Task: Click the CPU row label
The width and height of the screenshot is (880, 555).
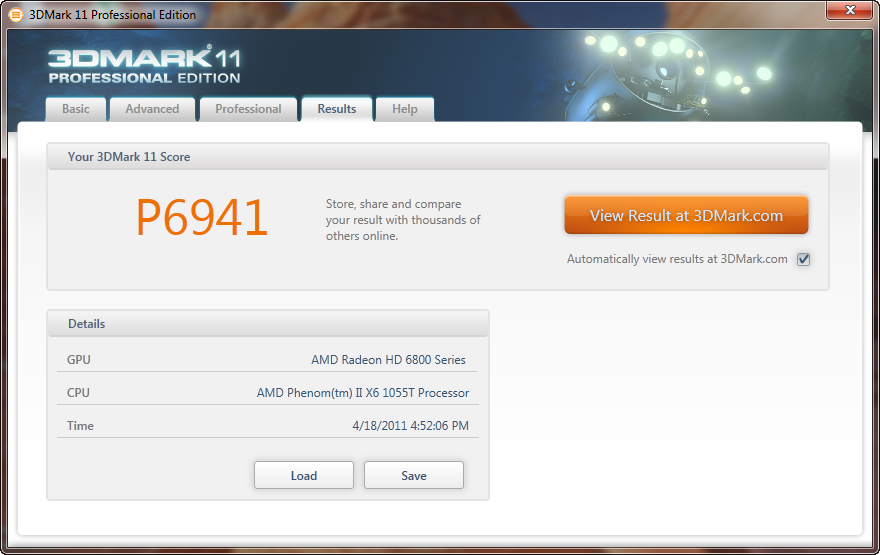Action: point(78,393)
